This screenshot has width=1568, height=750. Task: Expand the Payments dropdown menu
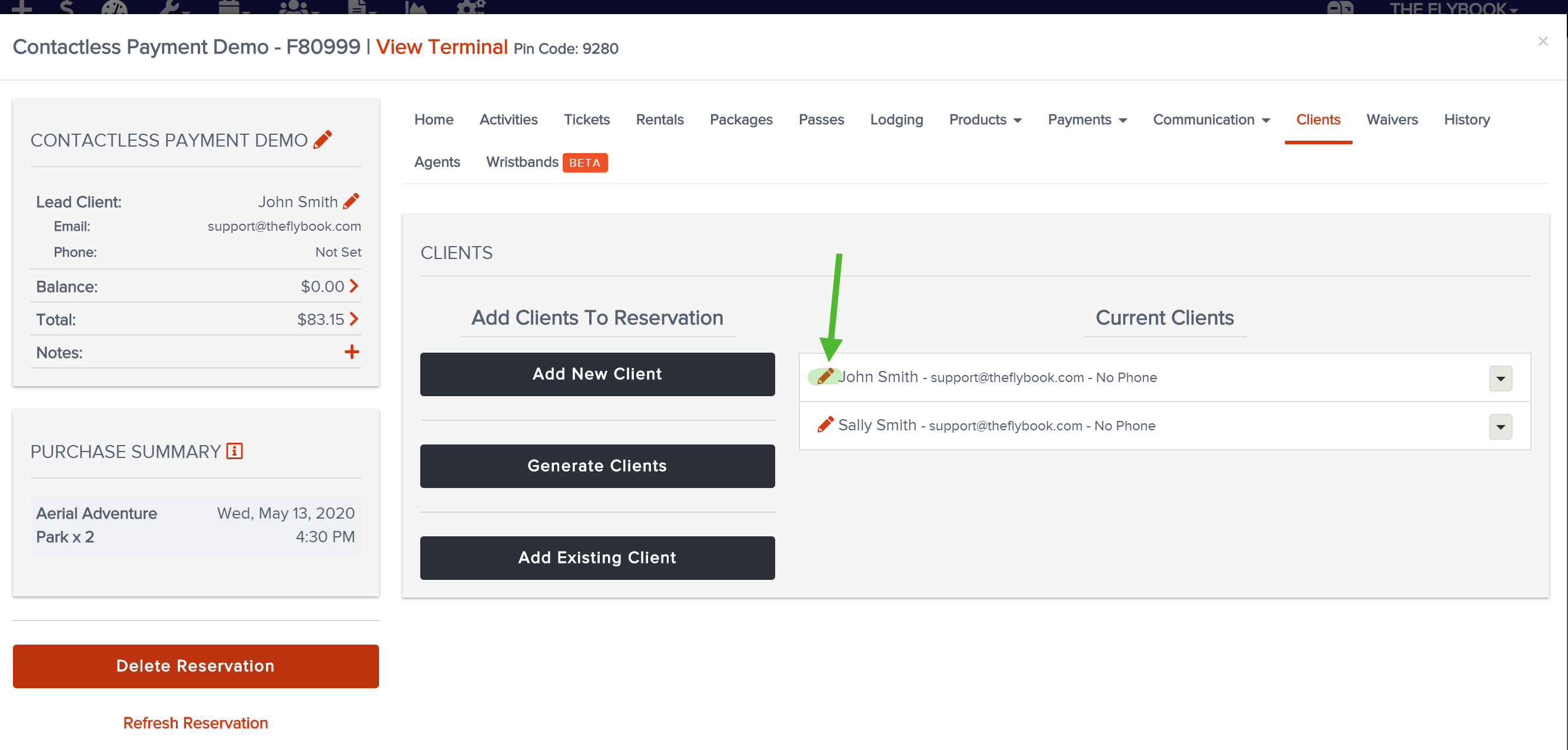tap(1087, 120)
